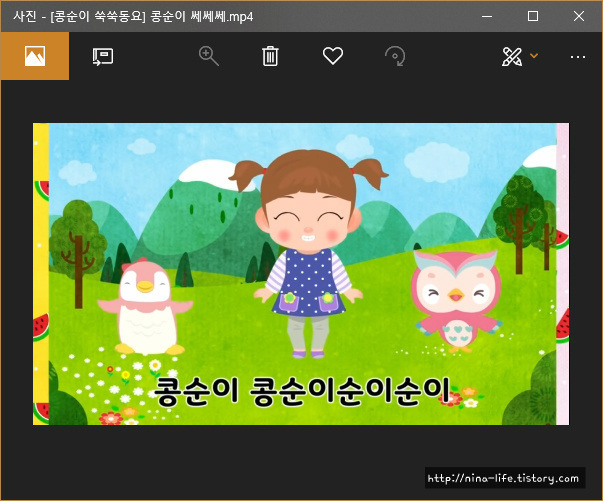This screenshot has height=501, width=603.
Task: Delete the image with the trash icon
Action: (270, 56)
